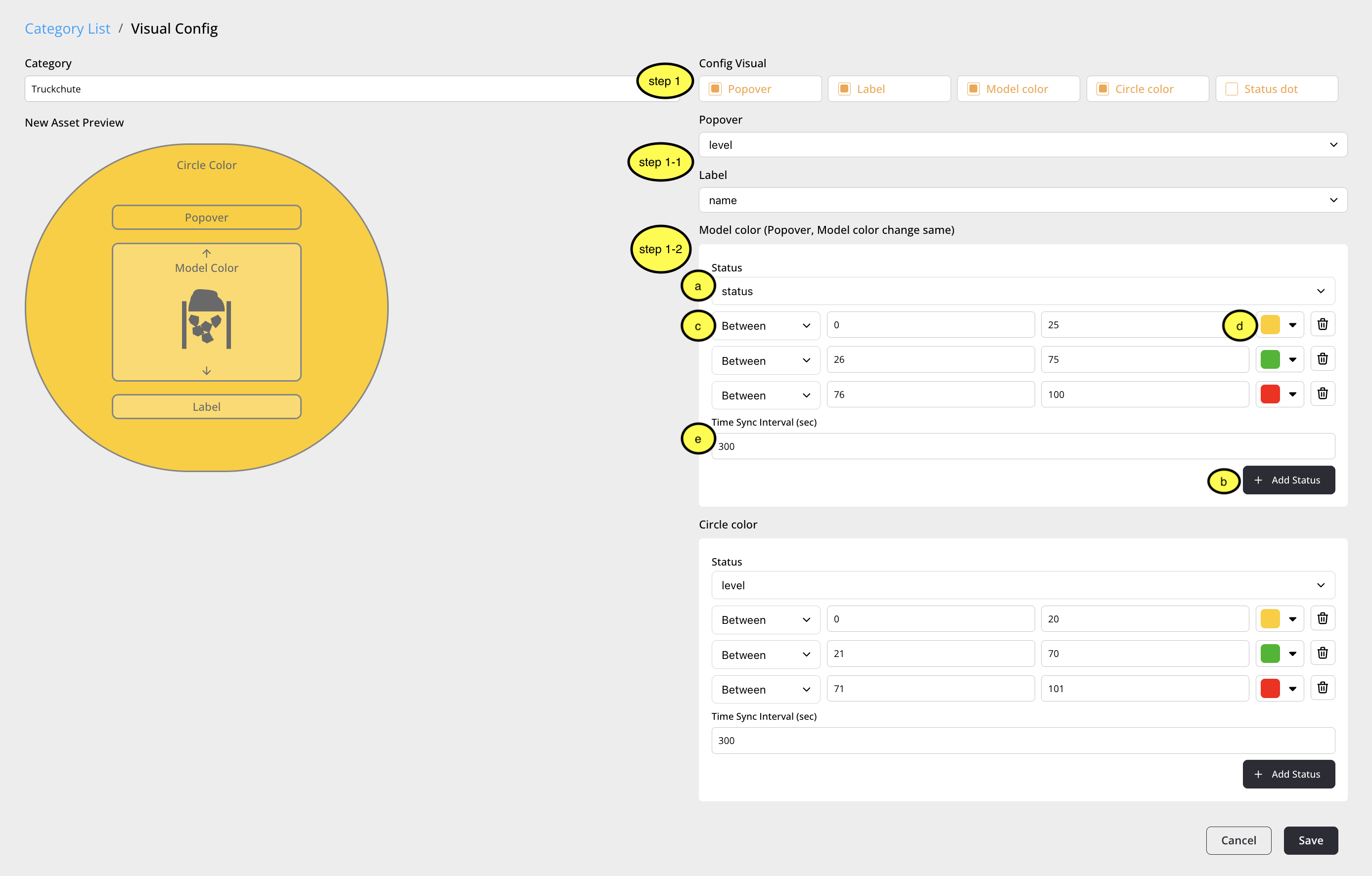Delete the 76–100 Model color row
This screenshot has height=876, width=1372.
point(1323,394)
